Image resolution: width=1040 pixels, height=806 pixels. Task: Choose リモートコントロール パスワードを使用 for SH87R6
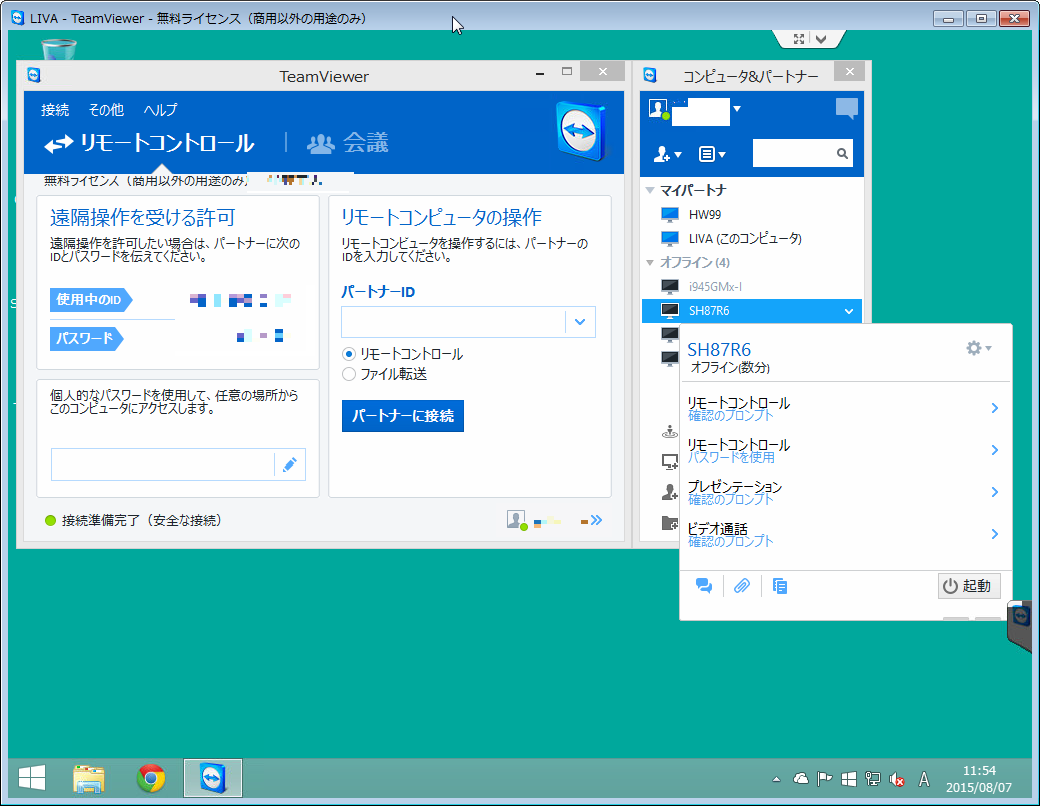coord(843,450)
